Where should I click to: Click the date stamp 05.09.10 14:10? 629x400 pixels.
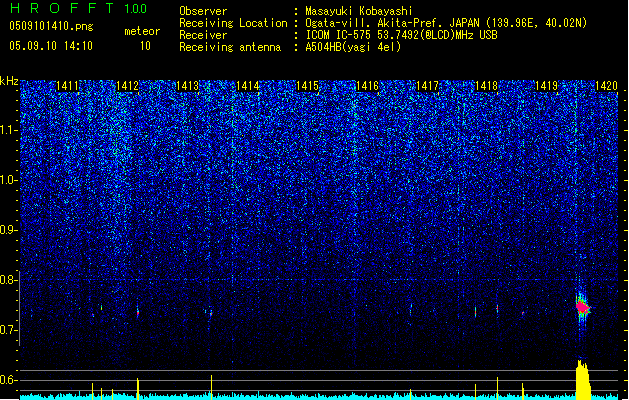pos(51,46)
